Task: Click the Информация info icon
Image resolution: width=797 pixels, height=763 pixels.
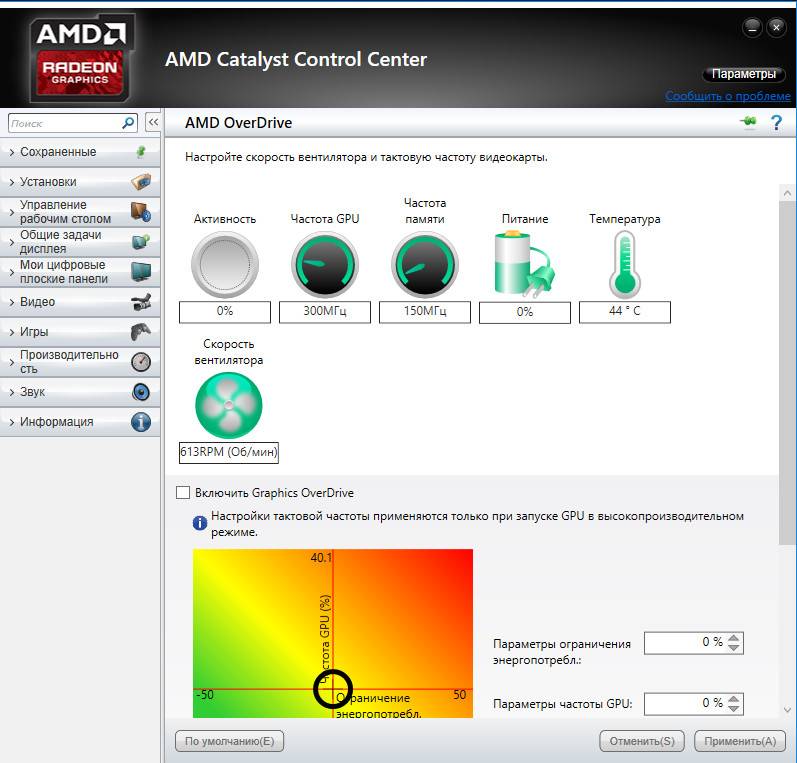Action: click(x=141, y=422)
